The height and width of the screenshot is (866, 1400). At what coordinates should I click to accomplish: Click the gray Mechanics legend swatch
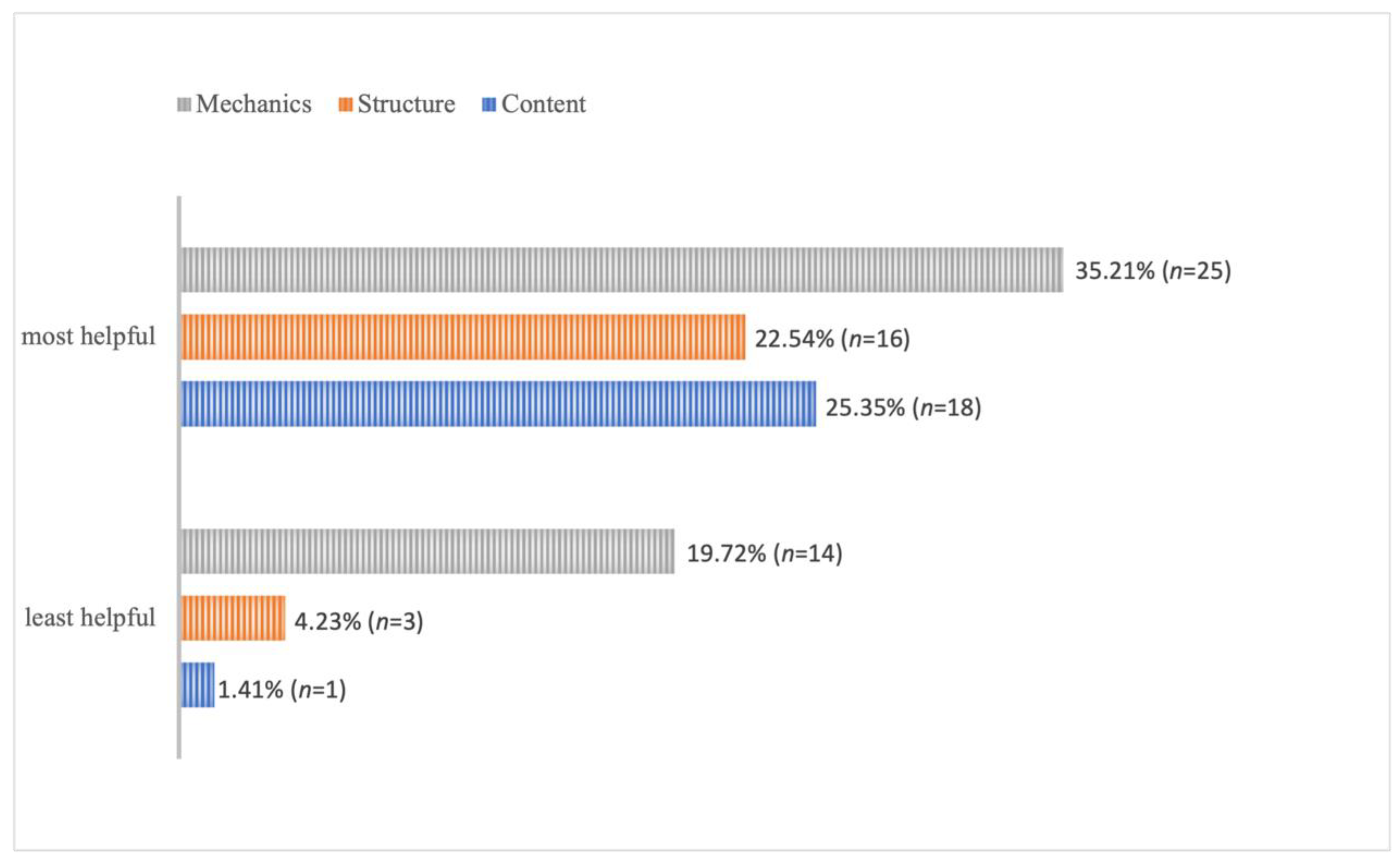pyautogui.click(x=184, y=105)
